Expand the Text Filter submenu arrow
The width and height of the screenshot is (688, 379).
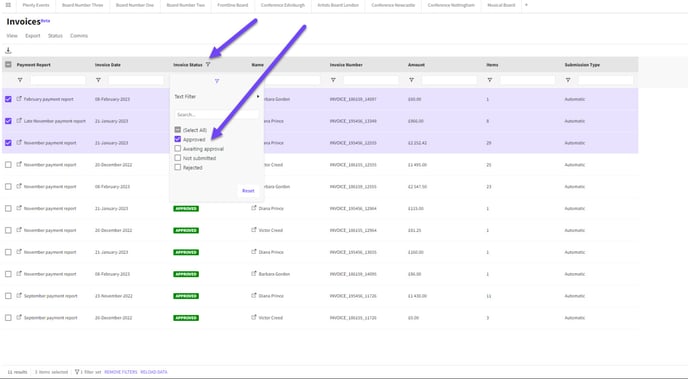pyautogui.click(x=258, y=97)
